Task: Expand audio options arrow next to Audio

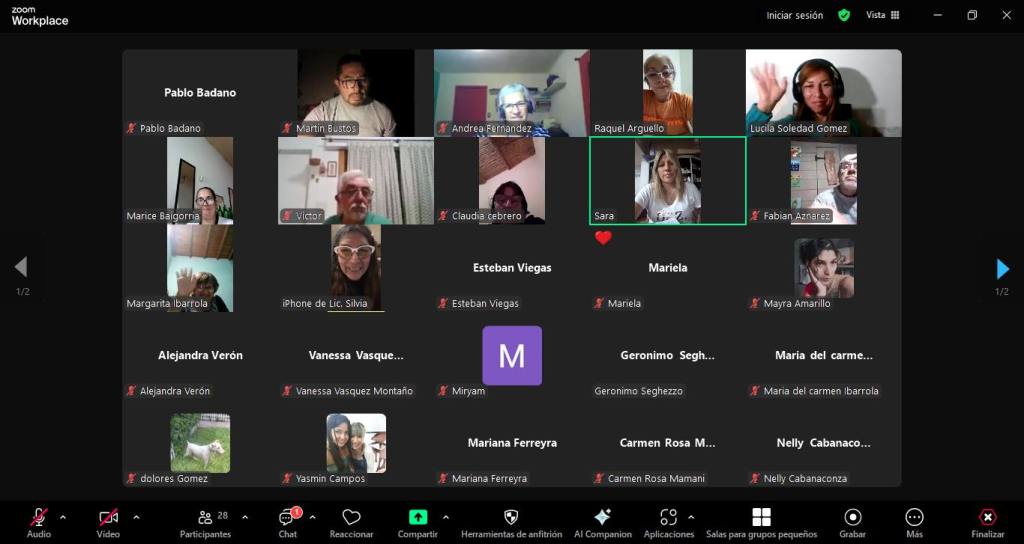Action: point(63,517)
